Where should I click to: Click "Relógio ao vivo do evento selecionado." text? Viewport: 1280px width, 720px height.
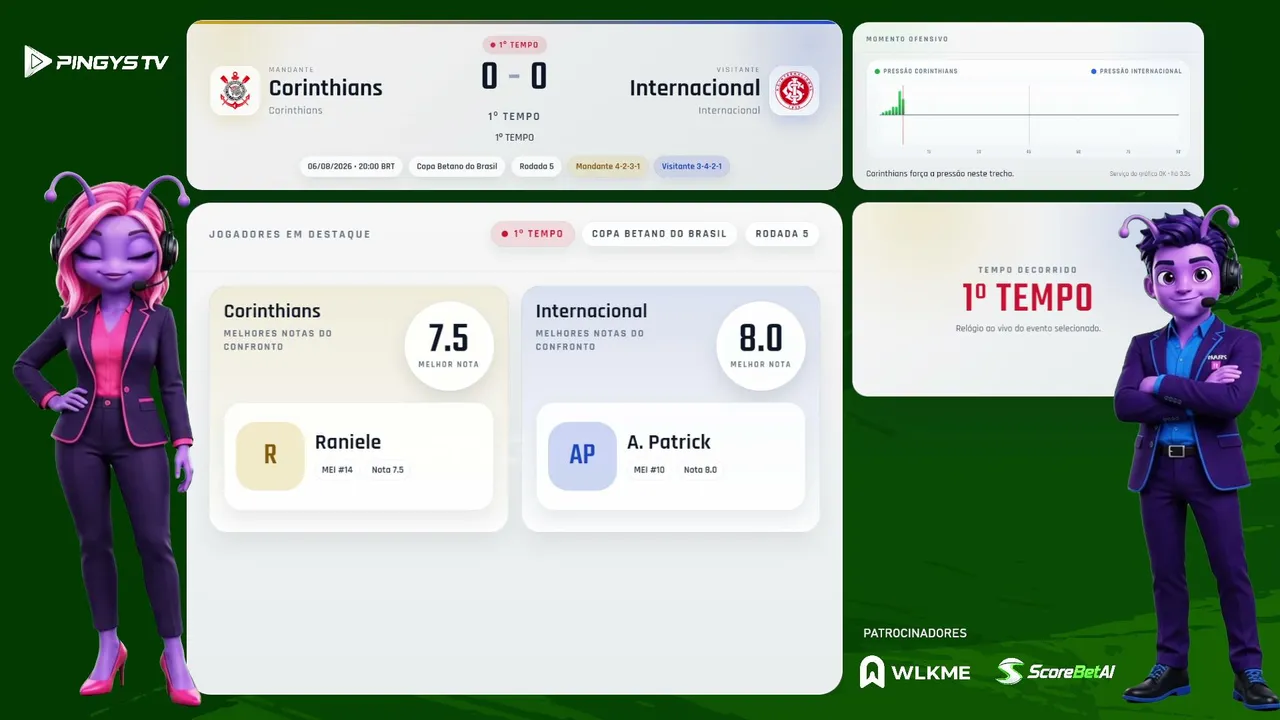pos(1028,328)
